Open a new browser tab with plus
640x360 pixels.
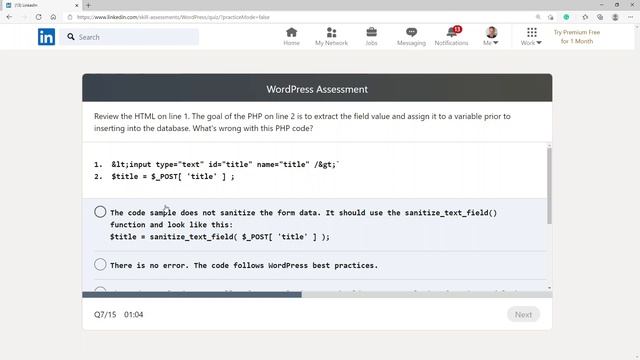[88, 5]
